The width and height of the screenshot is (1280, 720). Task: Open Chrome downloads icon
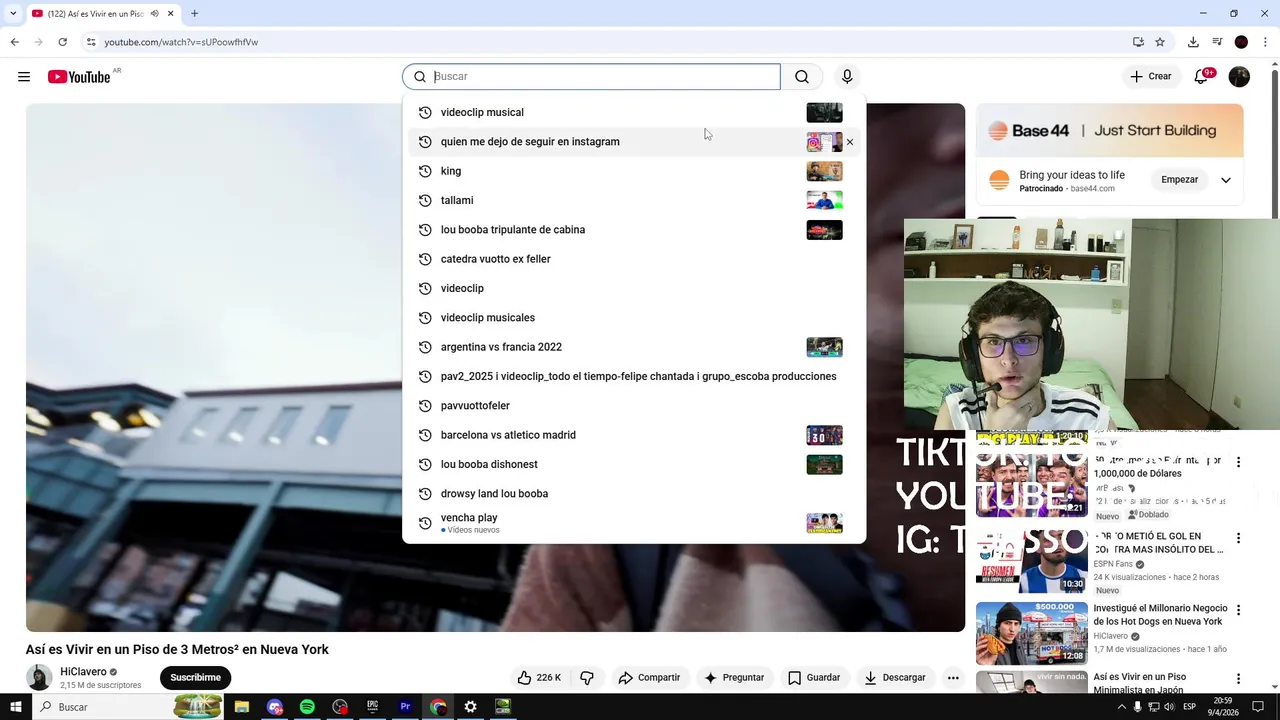(x=1193, y=42)
